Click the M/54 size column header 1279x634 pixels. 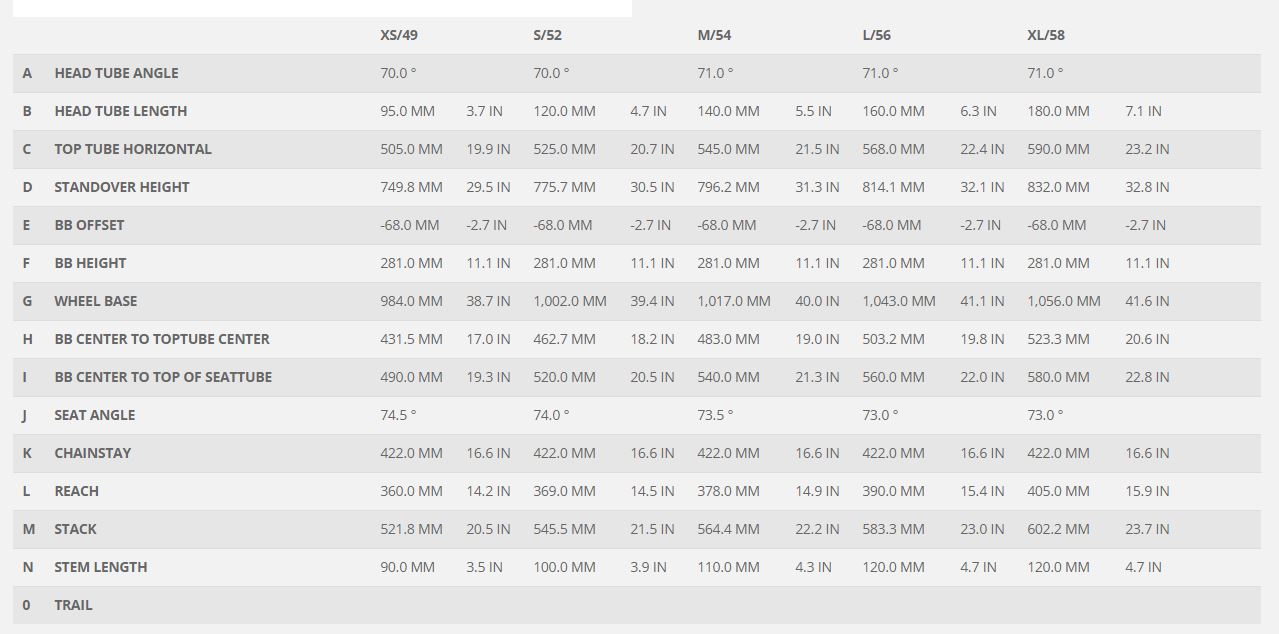(714, 35)
